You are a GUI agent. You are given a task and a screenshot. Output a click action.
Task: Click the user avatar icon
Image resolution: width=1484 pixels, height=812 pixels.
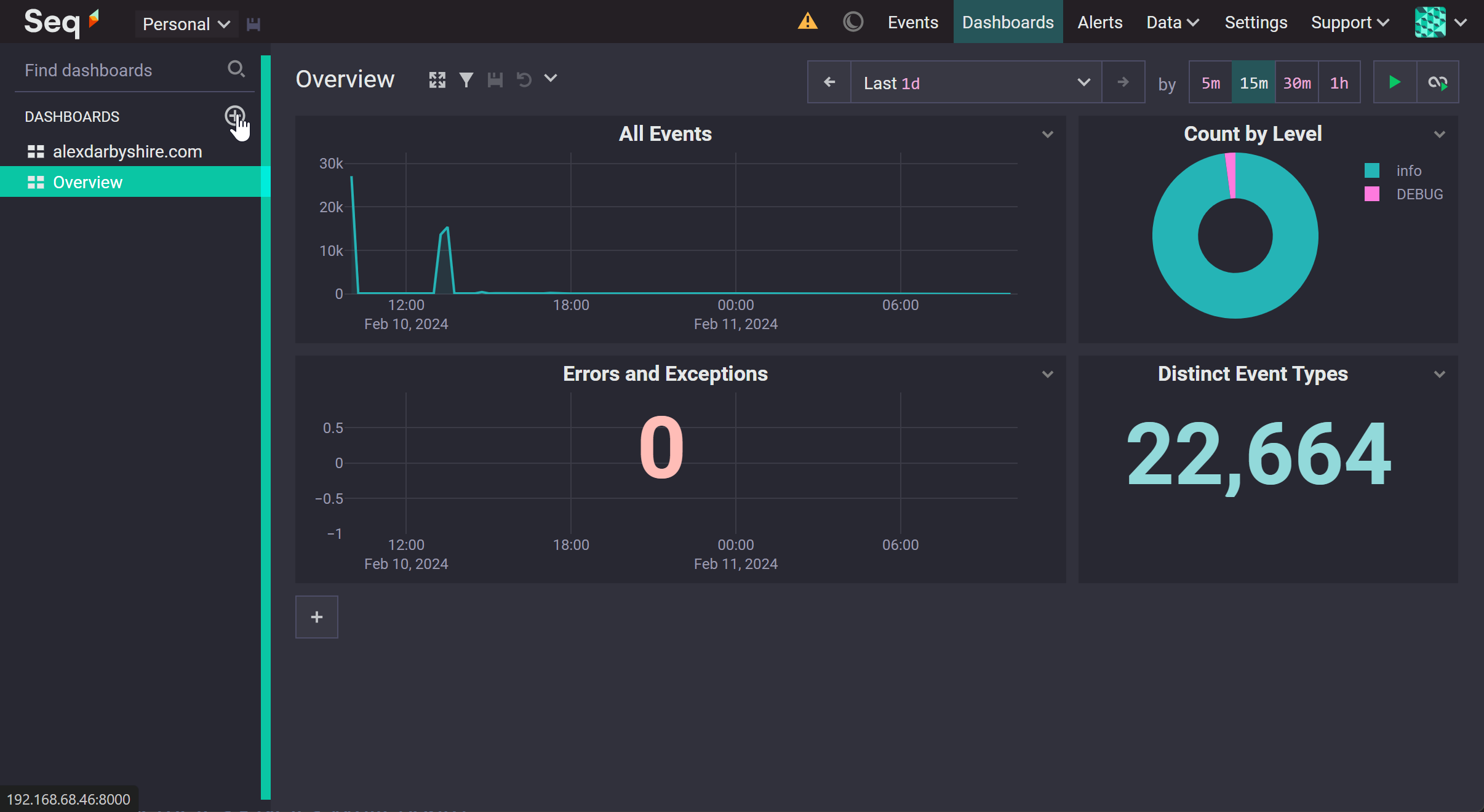[1430, 22]
